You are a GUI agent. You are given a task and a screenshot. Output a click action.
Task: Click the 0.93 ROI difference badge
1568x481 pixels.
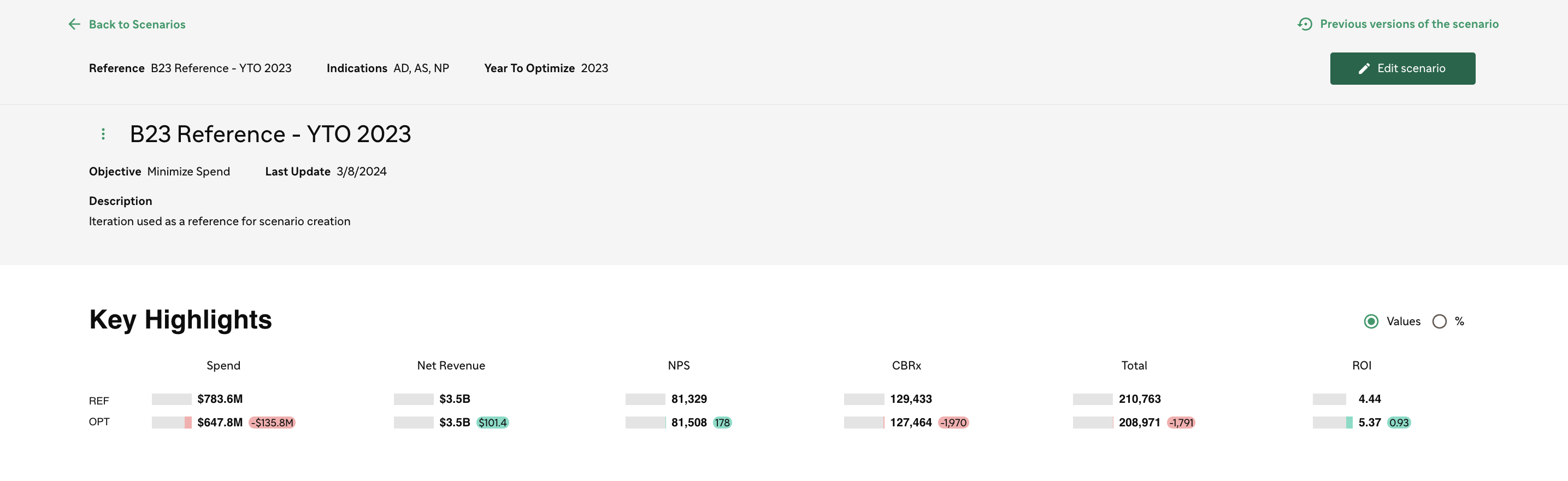pyautogui.click(x=1398, y=423)
